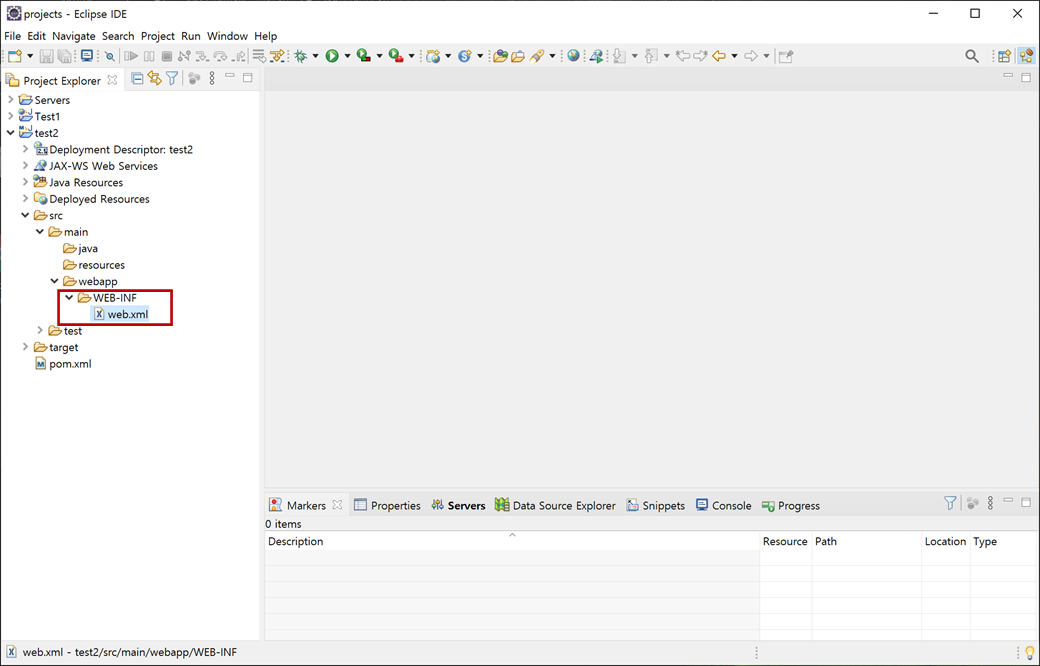The width and height of the screenshot is (1040, 666).
Task: Click the green Run button
Action: tap(332, 56)
